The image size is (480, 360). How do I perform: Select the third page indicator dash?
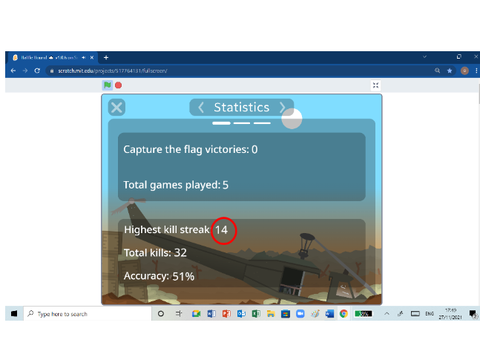point(262,123)
